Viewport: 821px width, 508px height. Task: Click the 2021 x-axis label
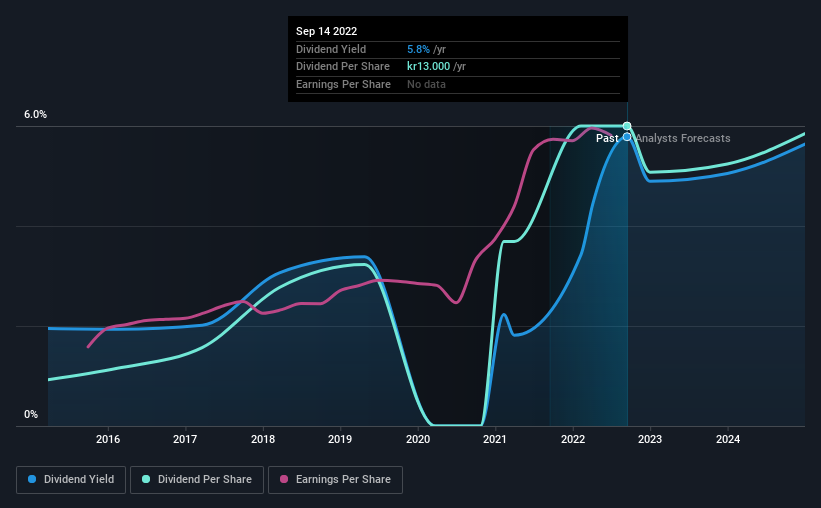coord(495,439)
